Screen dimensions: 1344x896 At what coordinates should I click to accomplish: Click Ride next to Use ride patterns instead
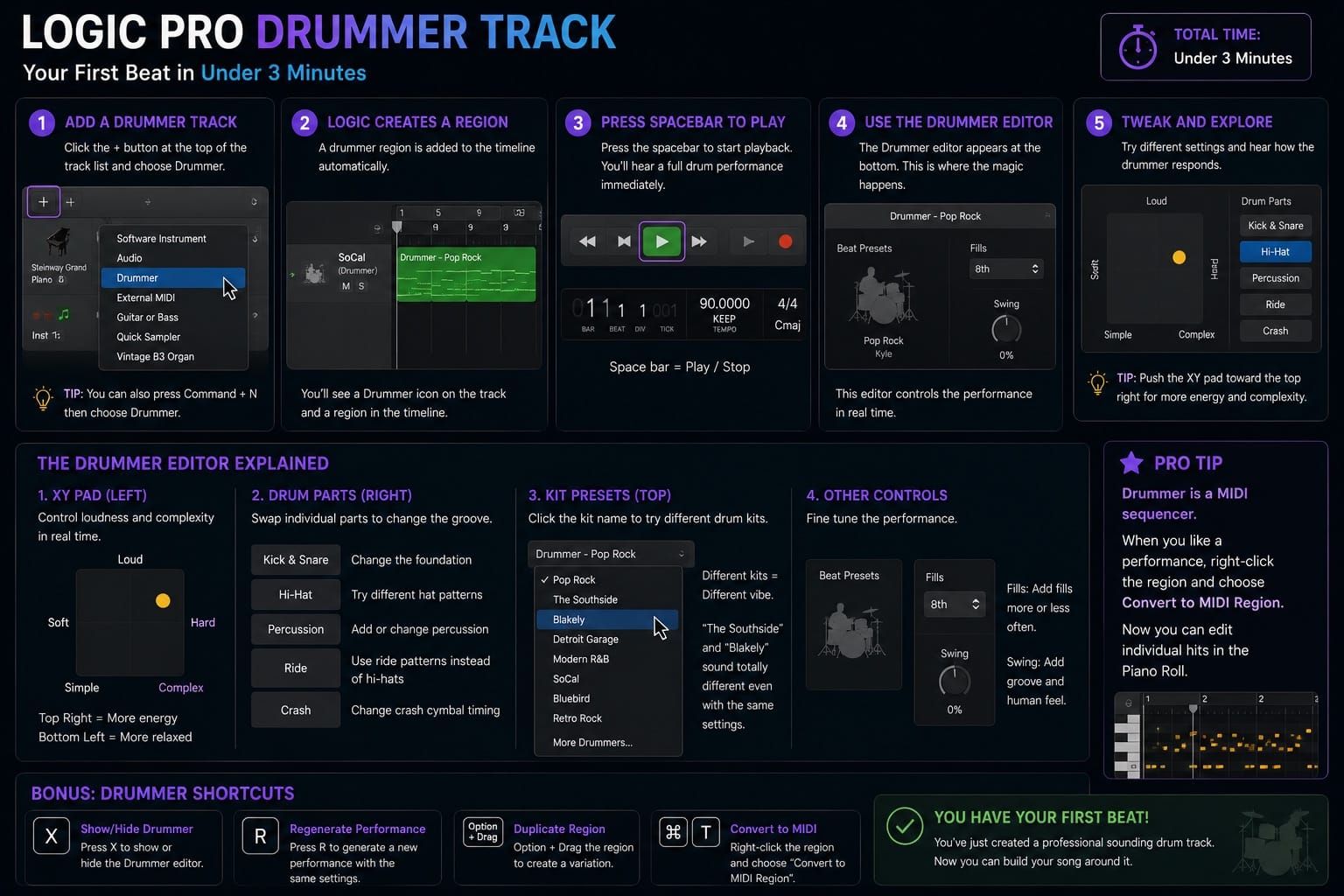pyautogui.click(x=296, y=668)
